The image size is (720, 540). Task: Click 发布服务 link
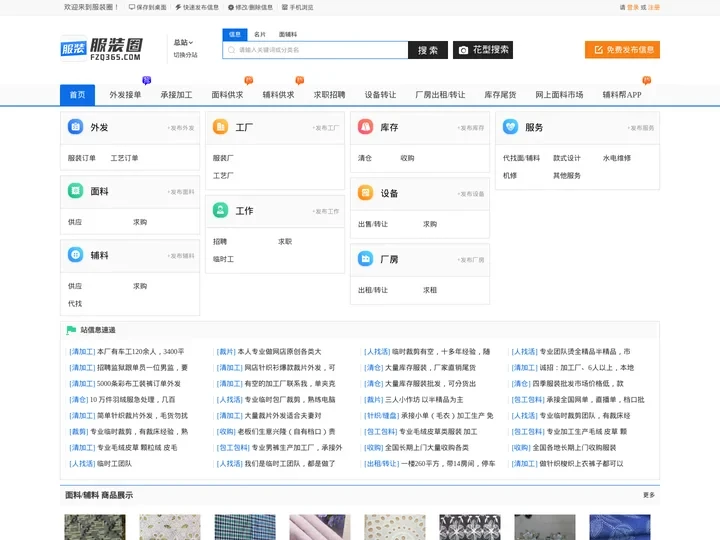coord(641,128)
